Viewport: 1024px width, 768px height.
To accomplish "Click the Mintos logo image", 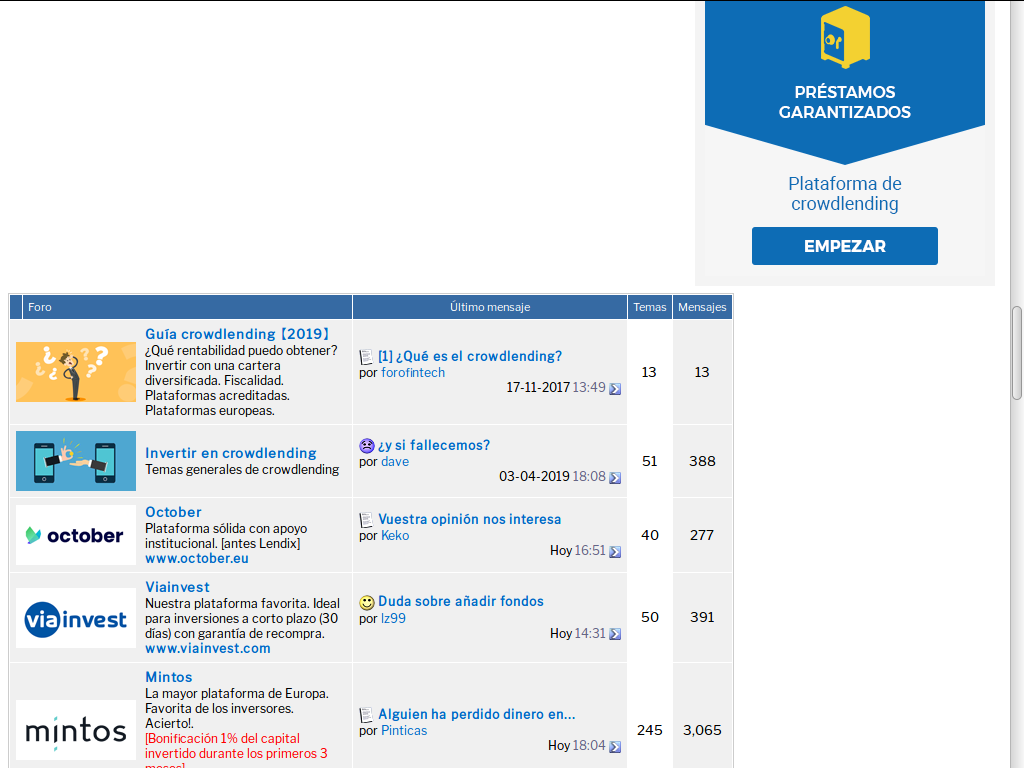I will point(76,730).
